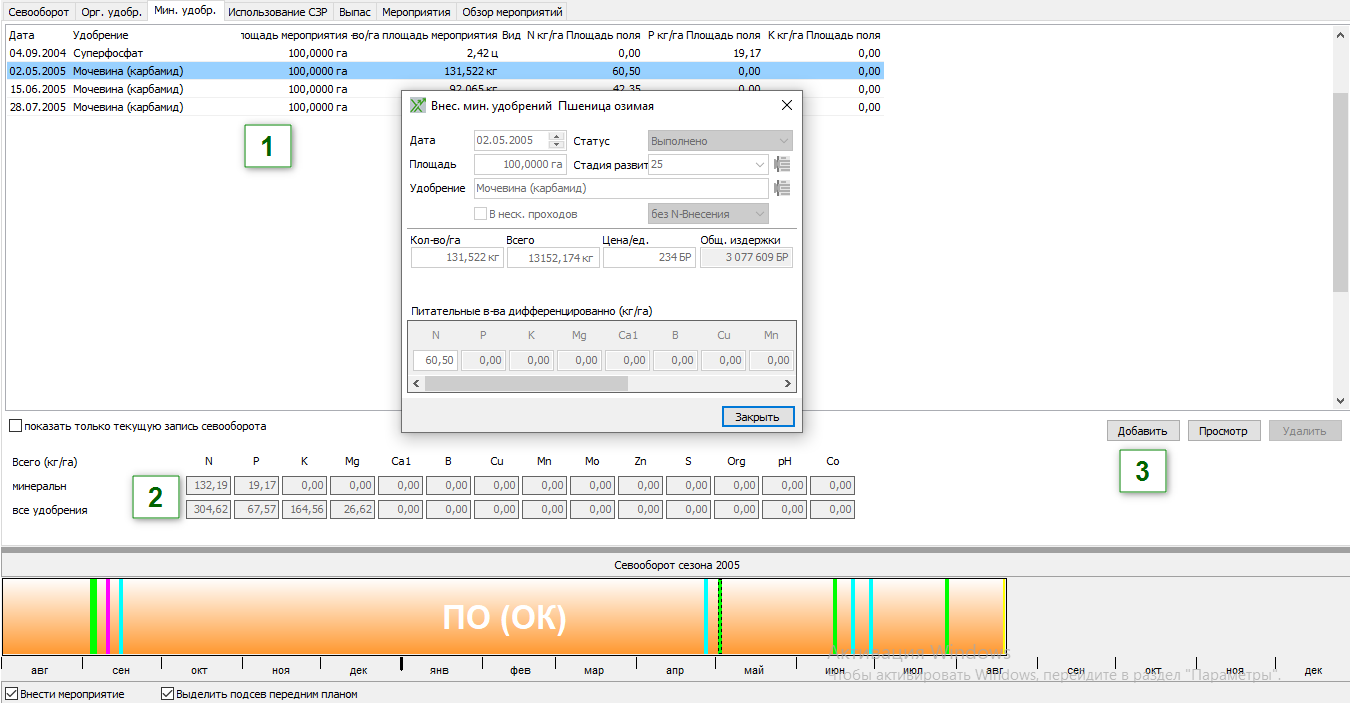The image size is (1350, 703).
Task: Click the magenta marker on the crop timeline
Action: click(108, 617)
